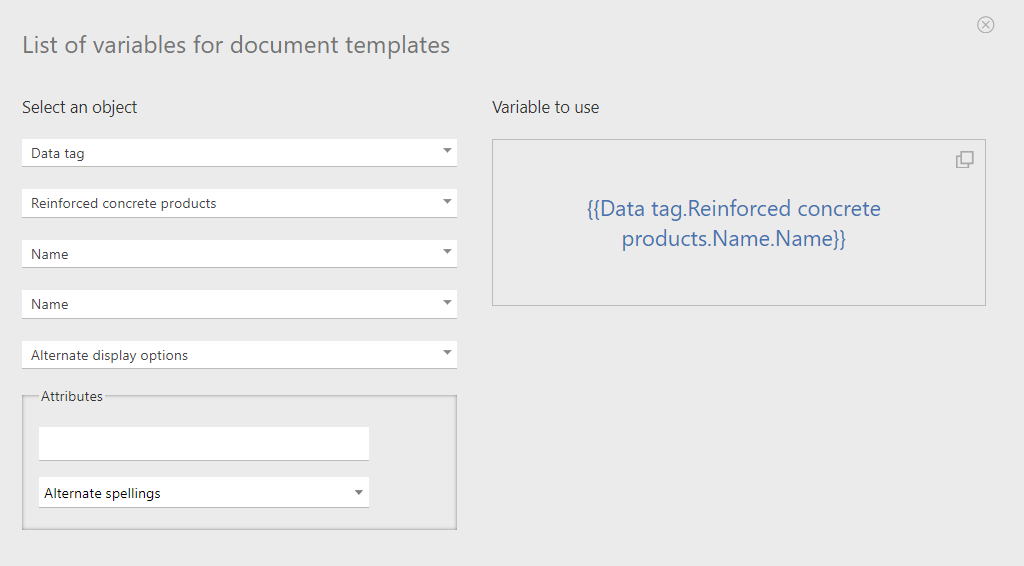Viewport: 1024px width, 566px height.
Task: Select the generated variable text
Action: [x=733, y=223]
